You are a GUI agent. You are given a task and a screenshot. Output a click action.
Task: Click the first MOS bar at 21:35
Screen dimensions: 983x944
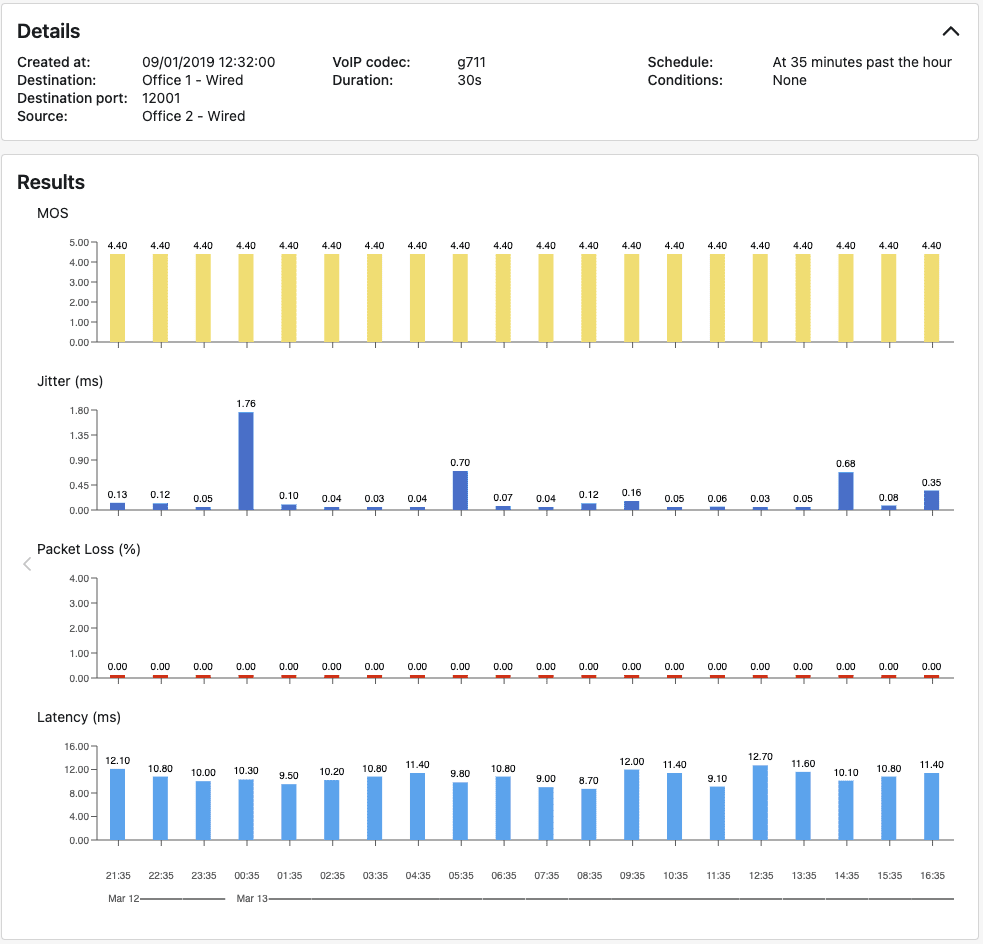click(x=118, y=298)
